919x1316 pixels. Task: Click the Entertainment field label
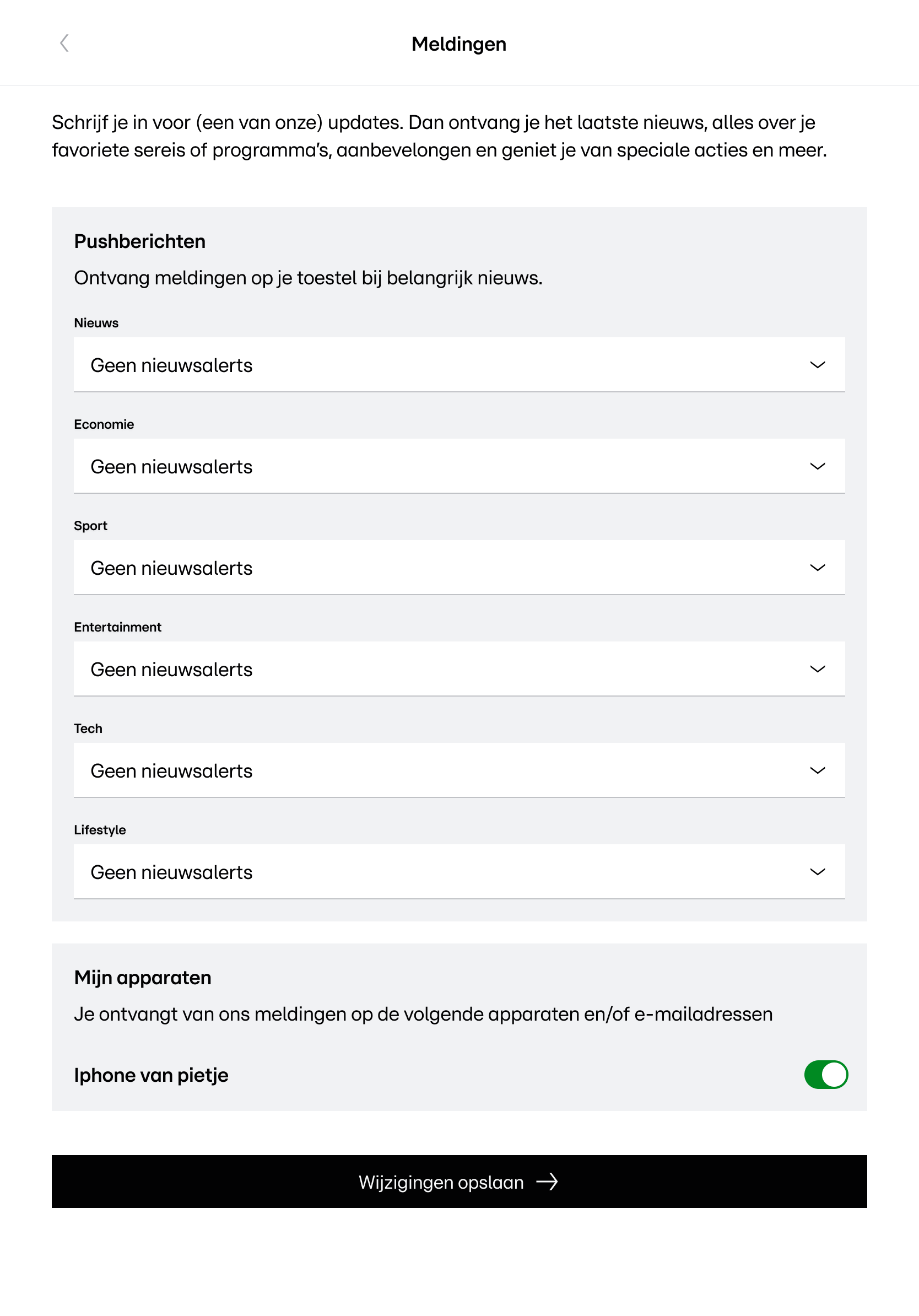click(117, 628)
